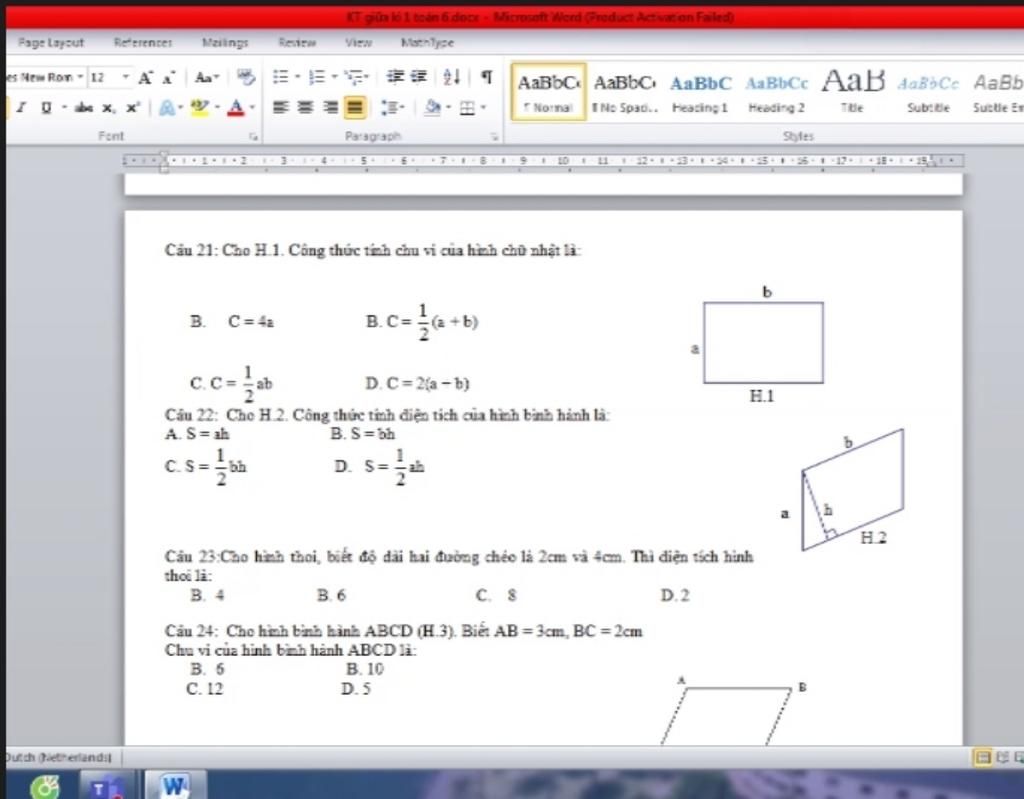
Task: Switch to the References tab
Action: [143, 42]
